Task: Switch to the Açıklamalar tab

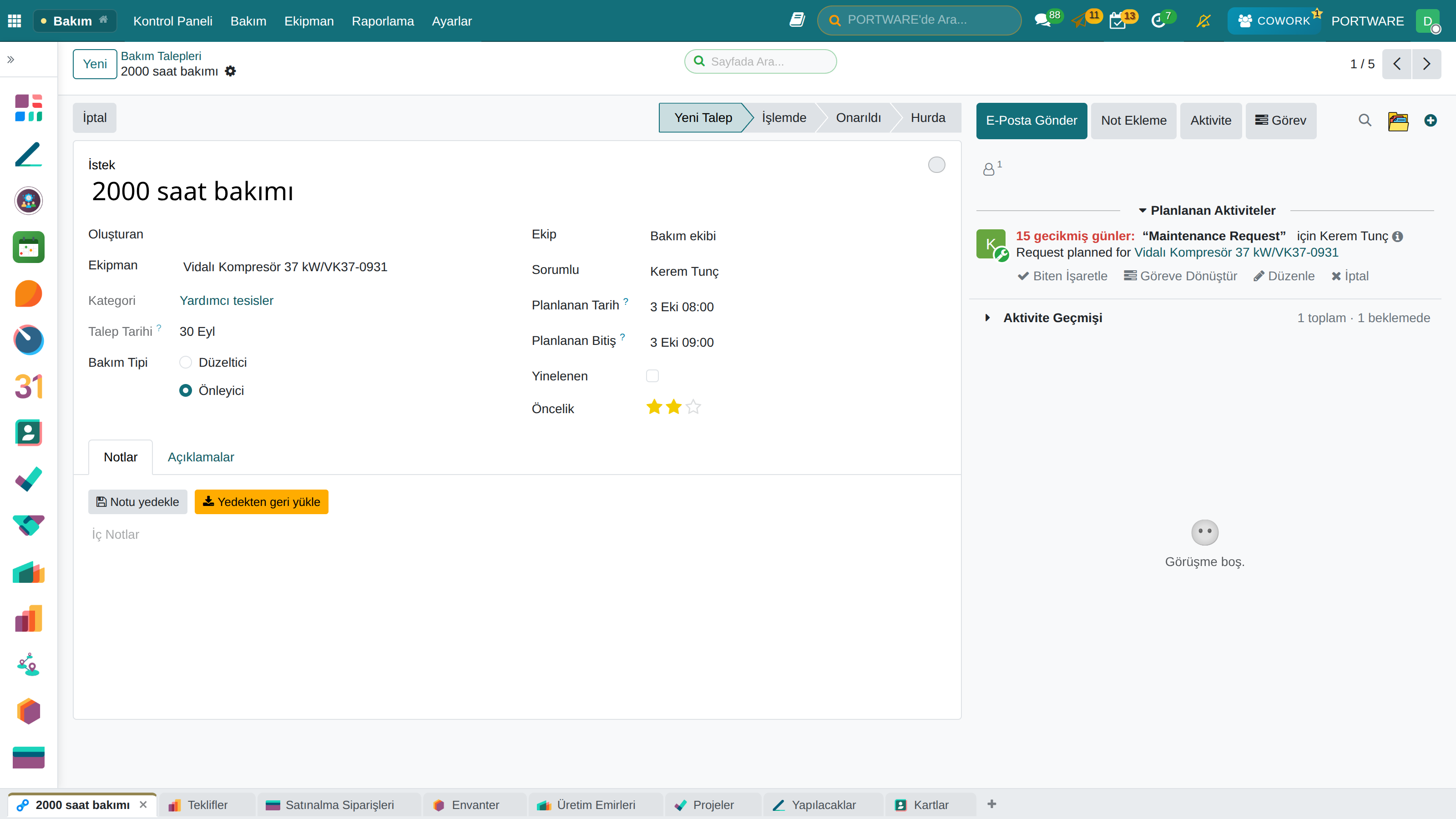Action: tap(201, 457)
